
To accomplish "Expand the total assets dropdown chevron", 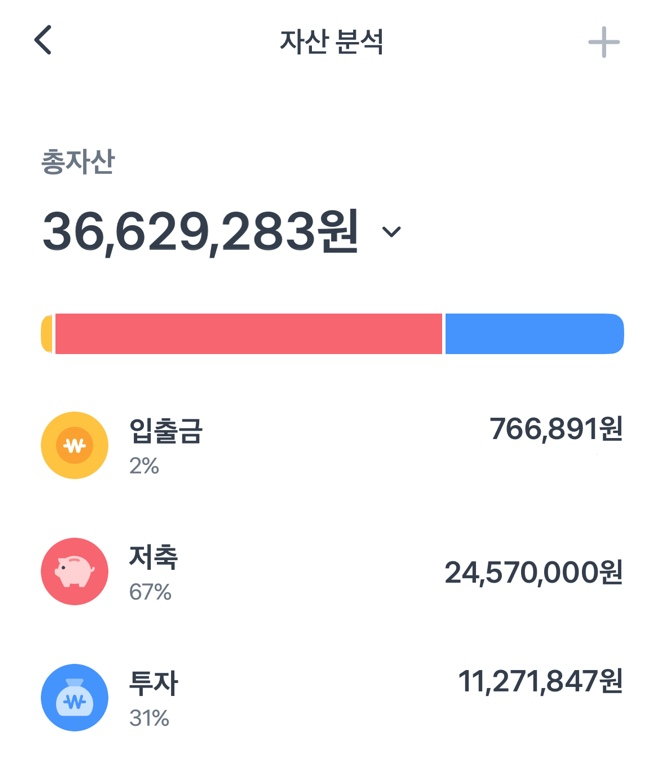I will click(392, 232).
